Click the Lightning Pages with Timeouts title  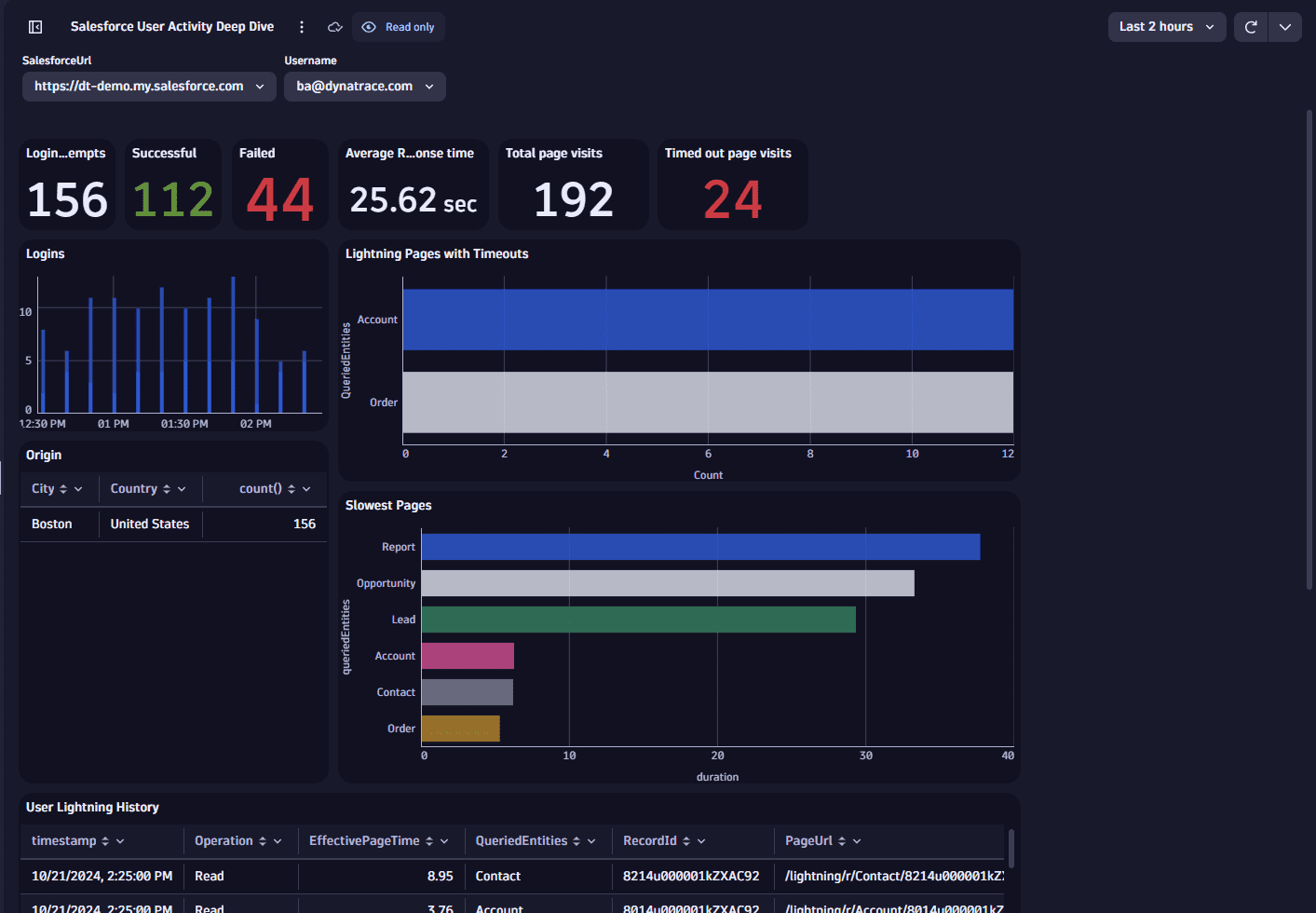pos(437,254)
